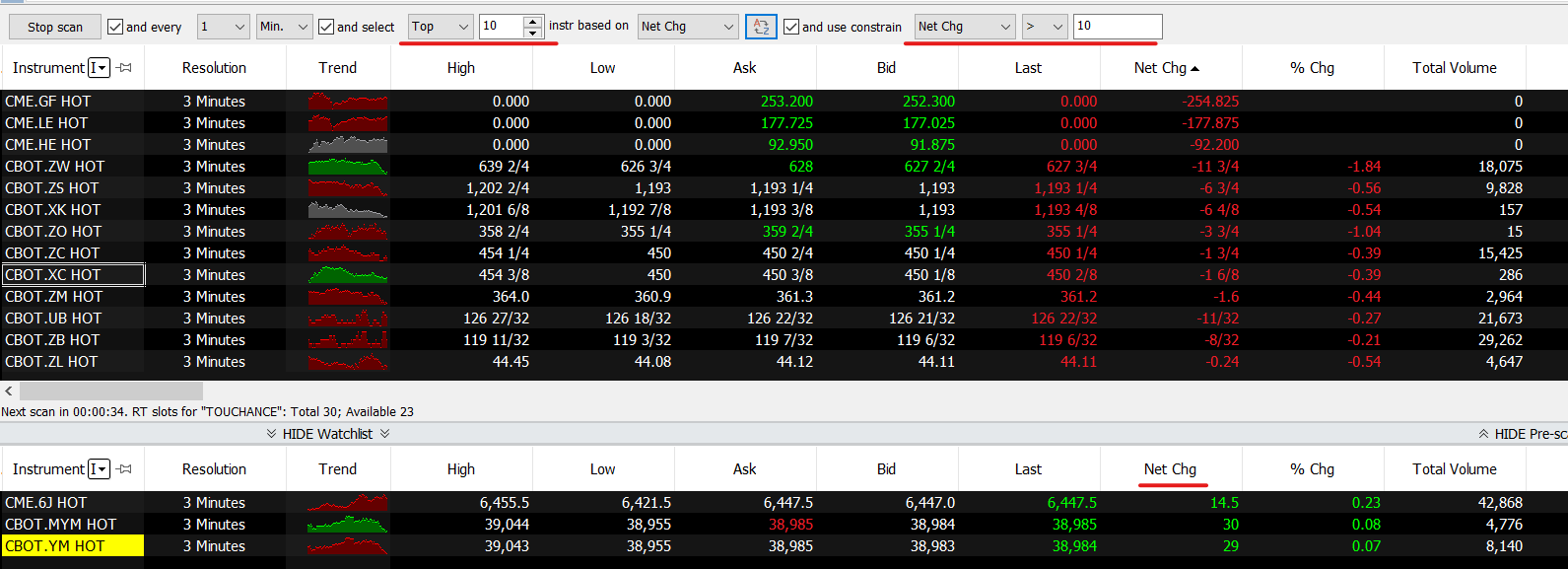Select the highlighted CBOT.YM HOT instrument
Image resolution: width=1568 pixels, height=569 pixels.
click(73, 546)
